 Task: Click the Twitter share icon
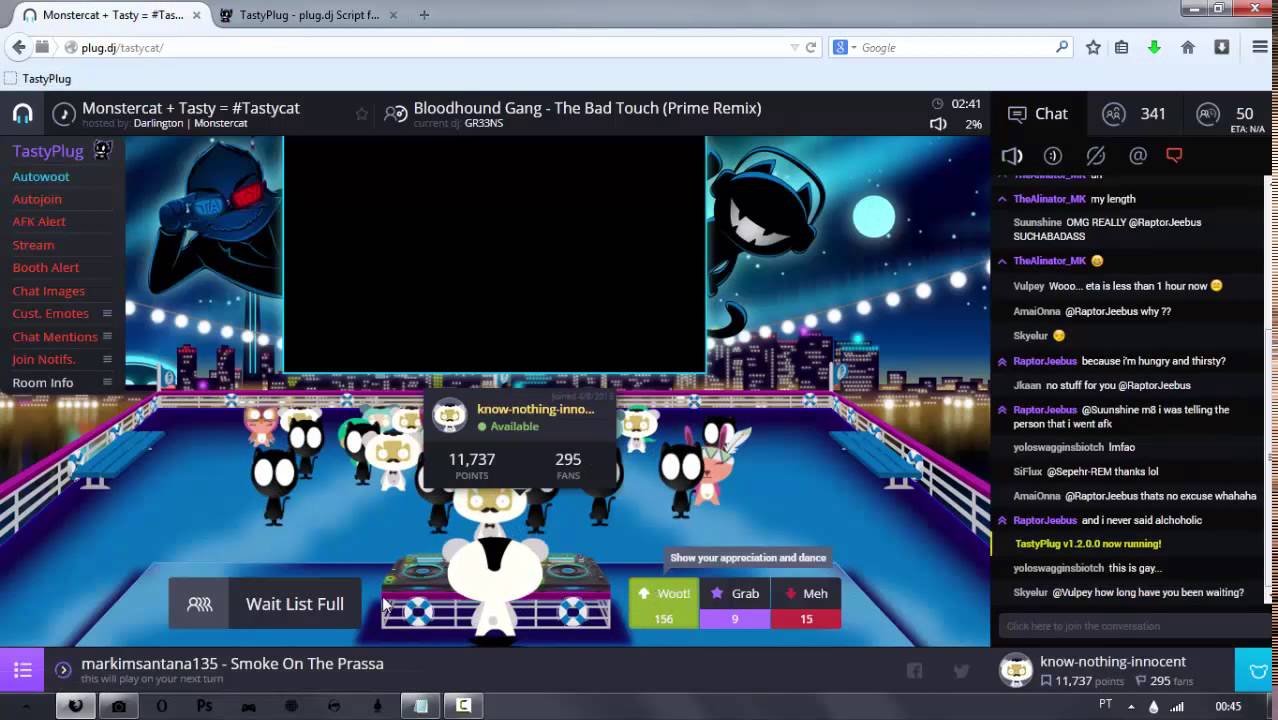pos(961,671)
